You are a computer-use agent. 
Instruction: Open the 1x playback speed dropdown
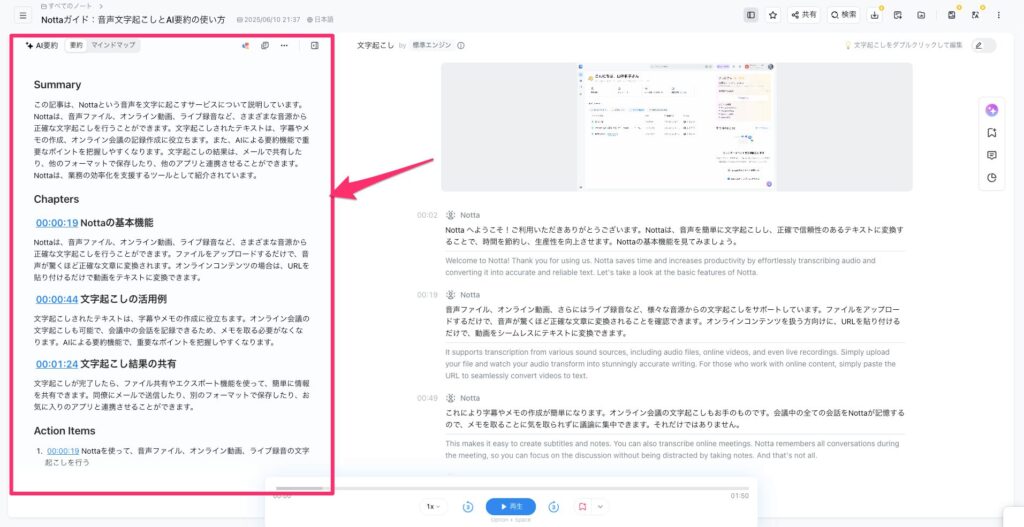pyautogui.click(x=433, y=507)
